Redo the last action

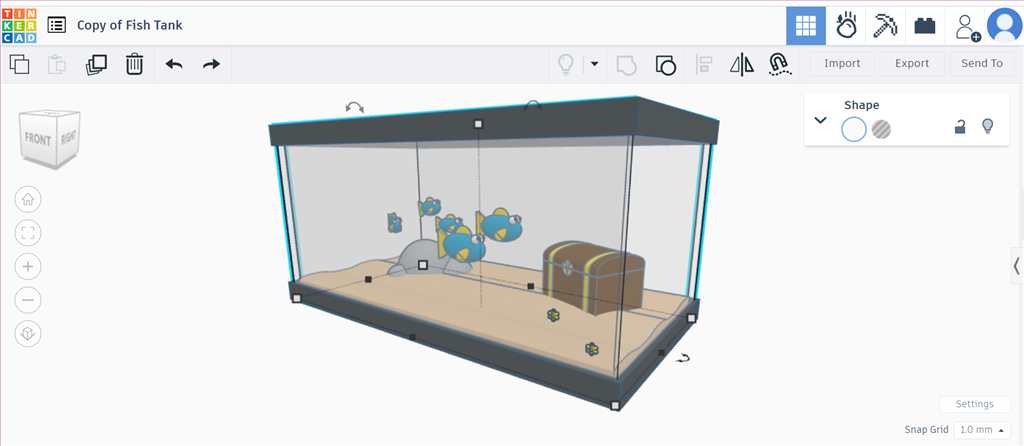click(x=211, y=64)
